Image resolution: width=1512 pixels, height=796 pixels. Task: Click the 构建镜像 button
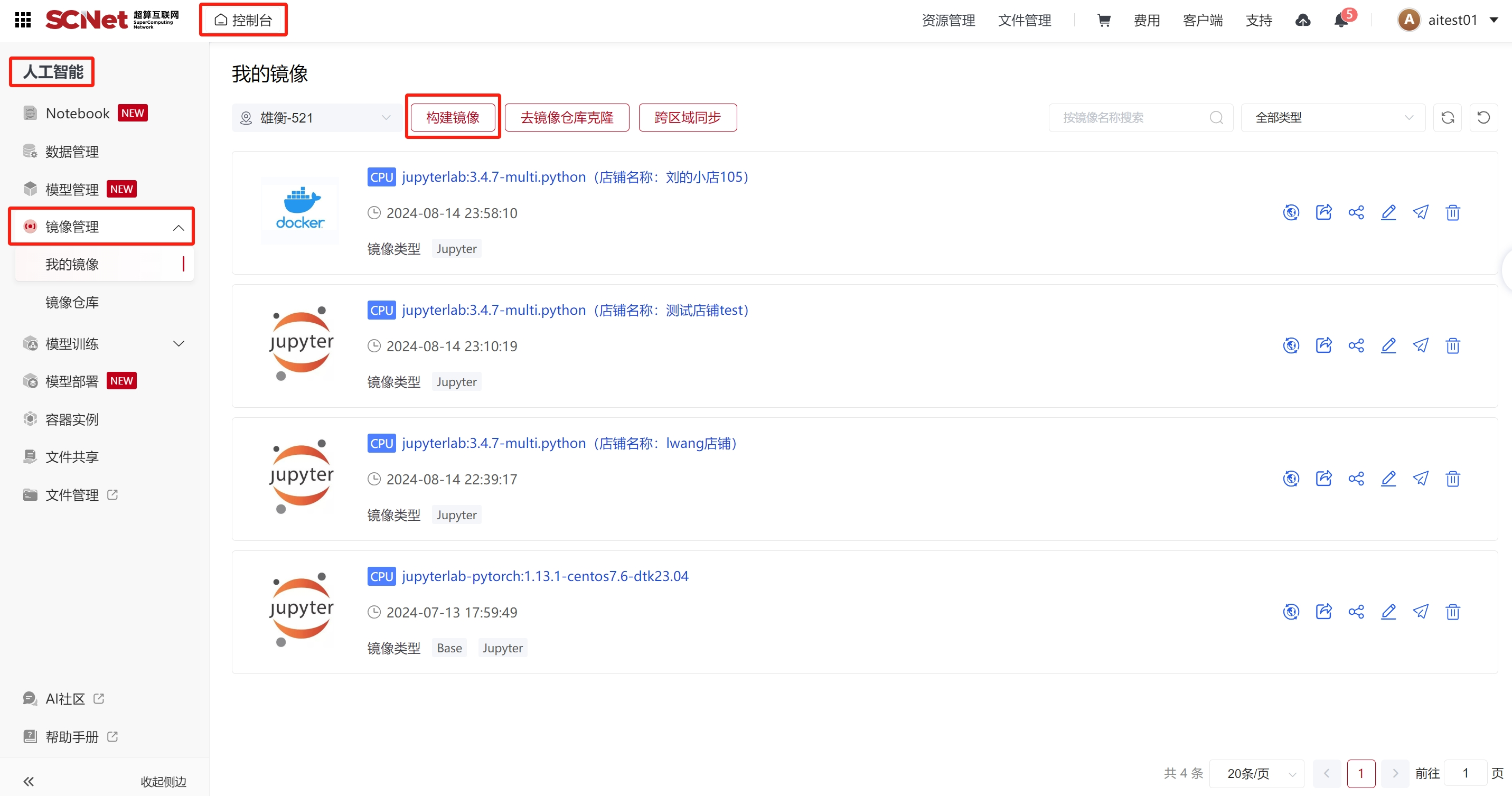[453, 118]
